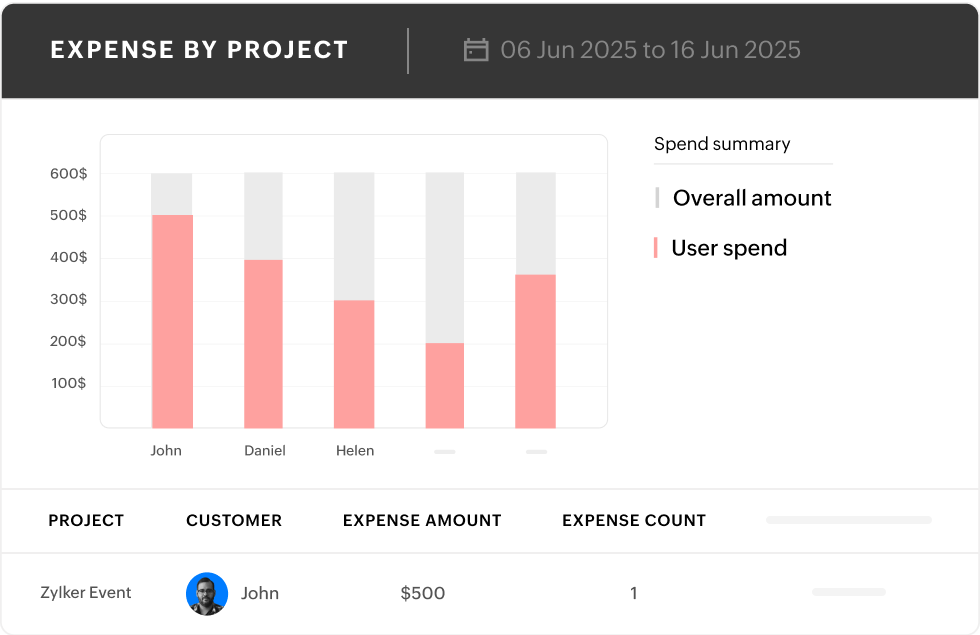980x635 pixels.
Task: Open John's avatar photo icon
Action: [x=207, y=593]
